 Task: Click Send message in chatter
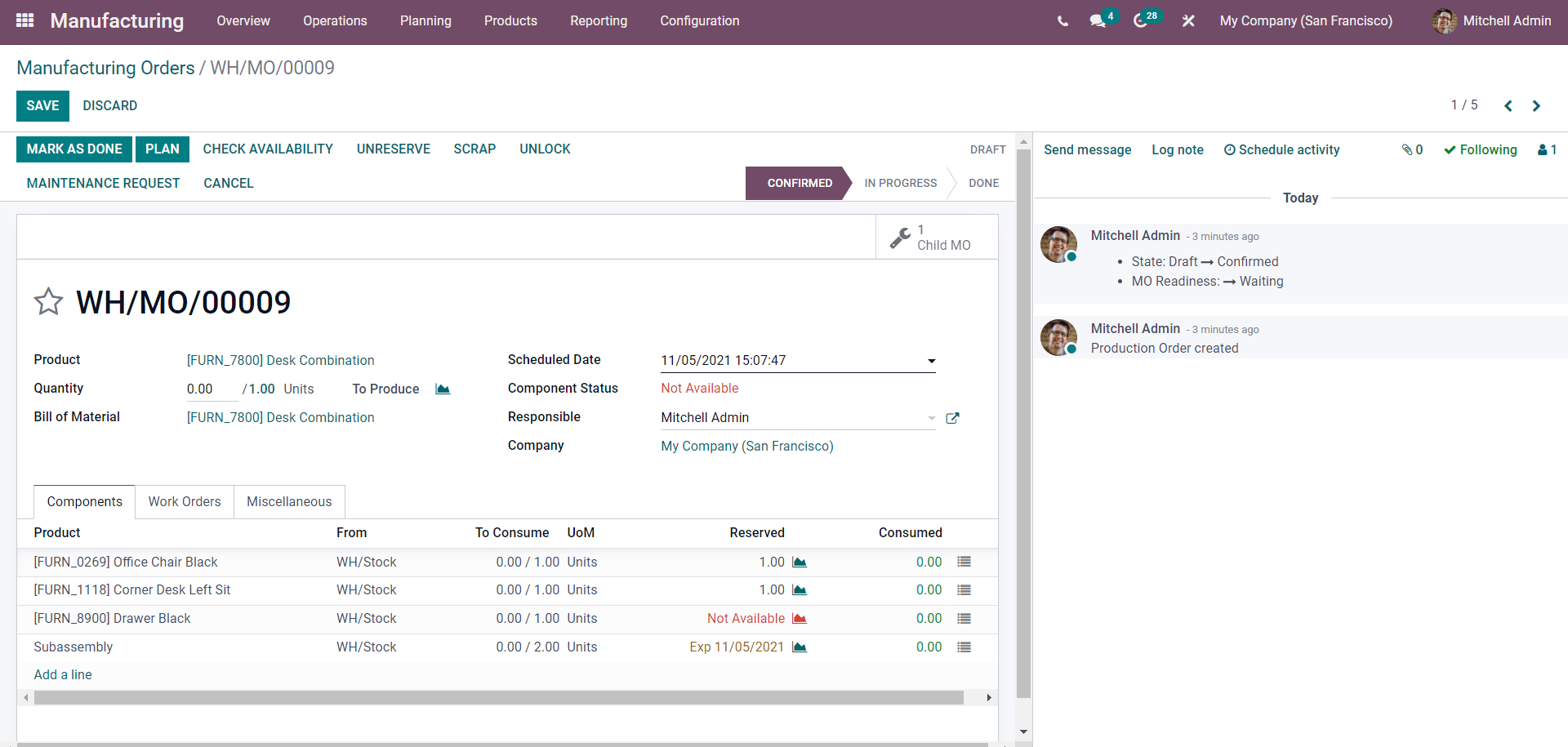1087,150
